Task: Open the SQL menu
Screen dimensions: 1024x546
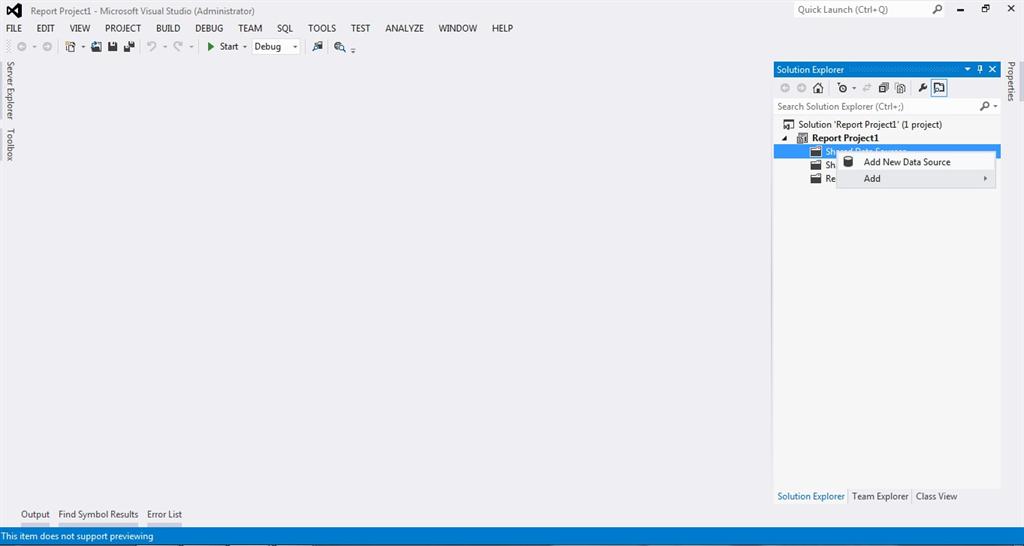Action: click(x=285, y=29)
